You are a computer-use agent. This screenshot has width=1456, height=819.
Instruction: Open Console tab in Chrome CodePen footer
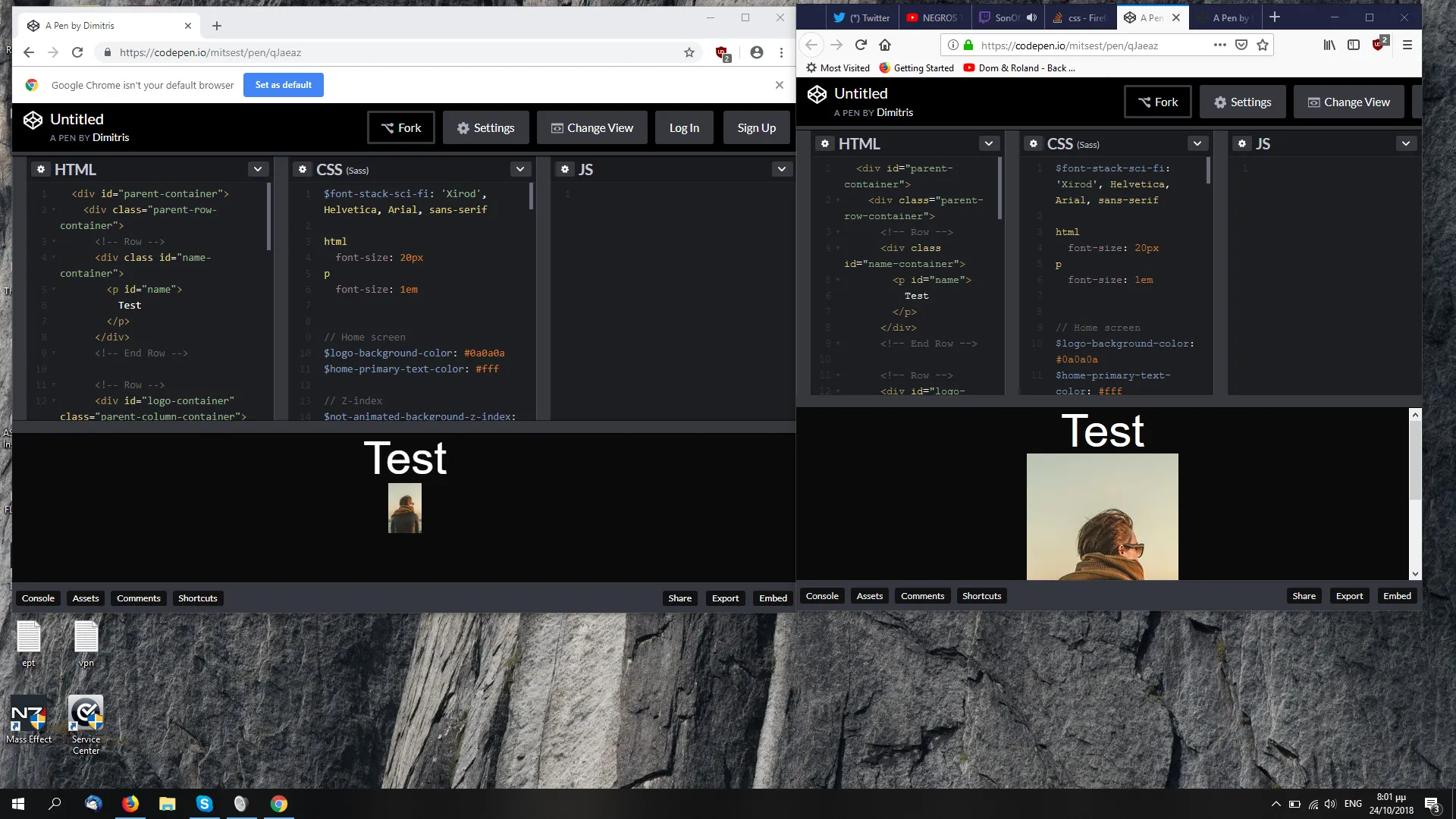[x=38, y=598]
